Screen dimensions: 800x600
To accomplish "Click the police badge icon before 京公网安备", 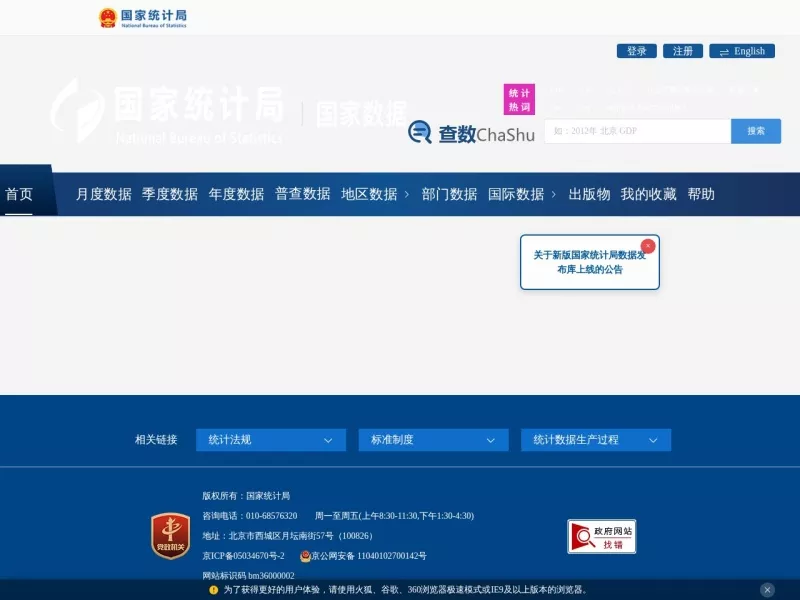I will pyautogui.click(x=305, y=556).
